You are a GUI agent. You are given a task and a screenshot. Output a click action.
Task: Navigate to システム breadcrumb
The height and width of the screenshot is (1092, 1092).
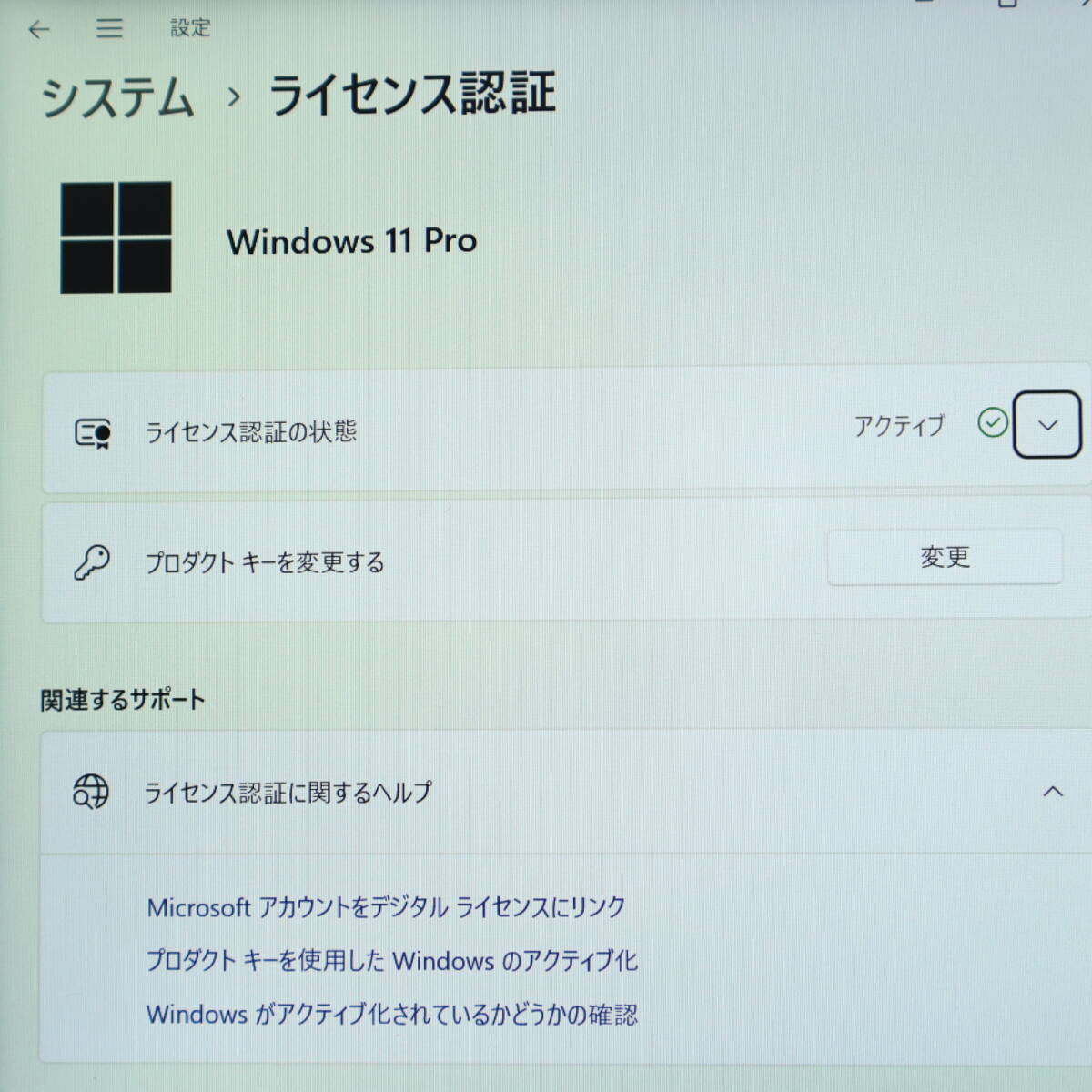[x=117, y=96]
